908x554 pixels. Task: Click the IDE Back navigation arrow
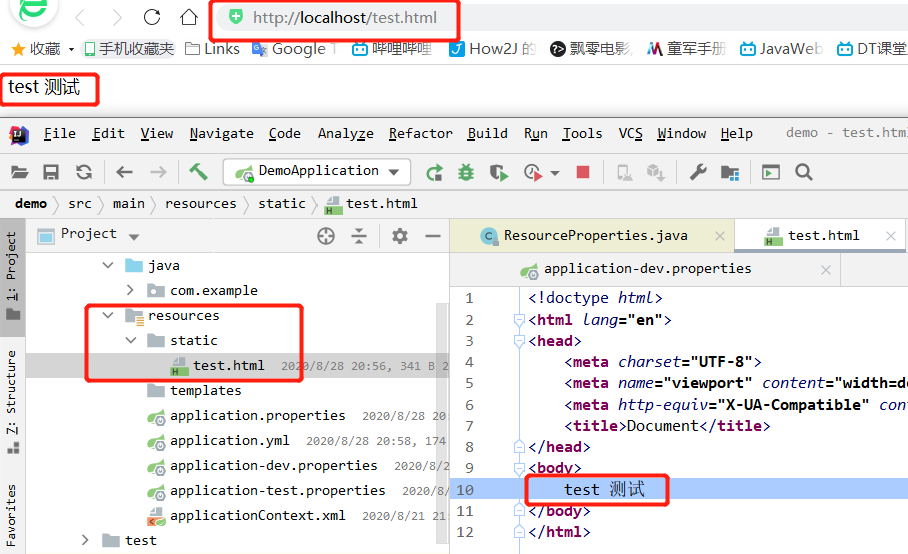124,172
